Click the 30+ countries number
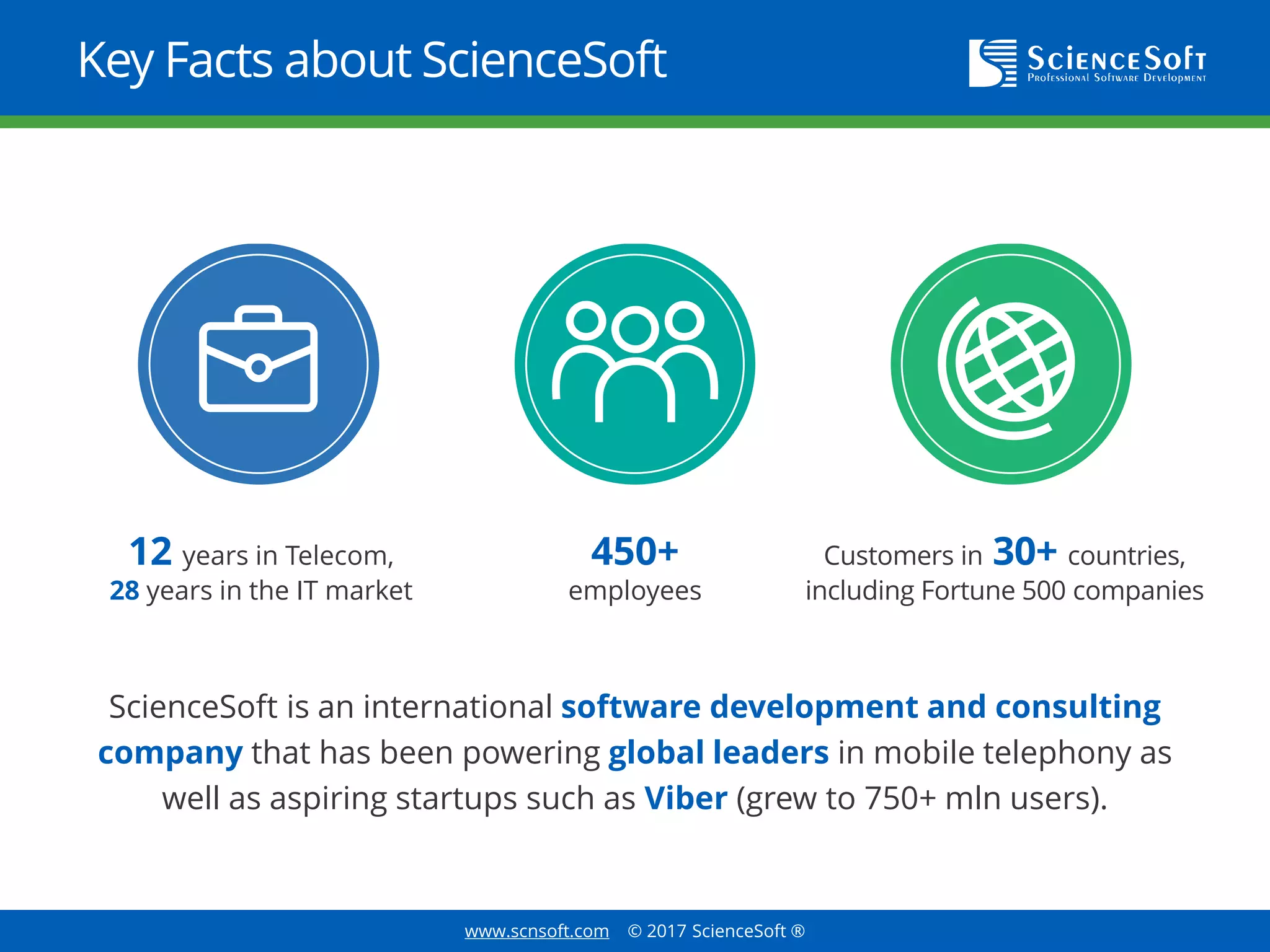The height and width of the screenshot is (952, 1270). coord(1024,552)
